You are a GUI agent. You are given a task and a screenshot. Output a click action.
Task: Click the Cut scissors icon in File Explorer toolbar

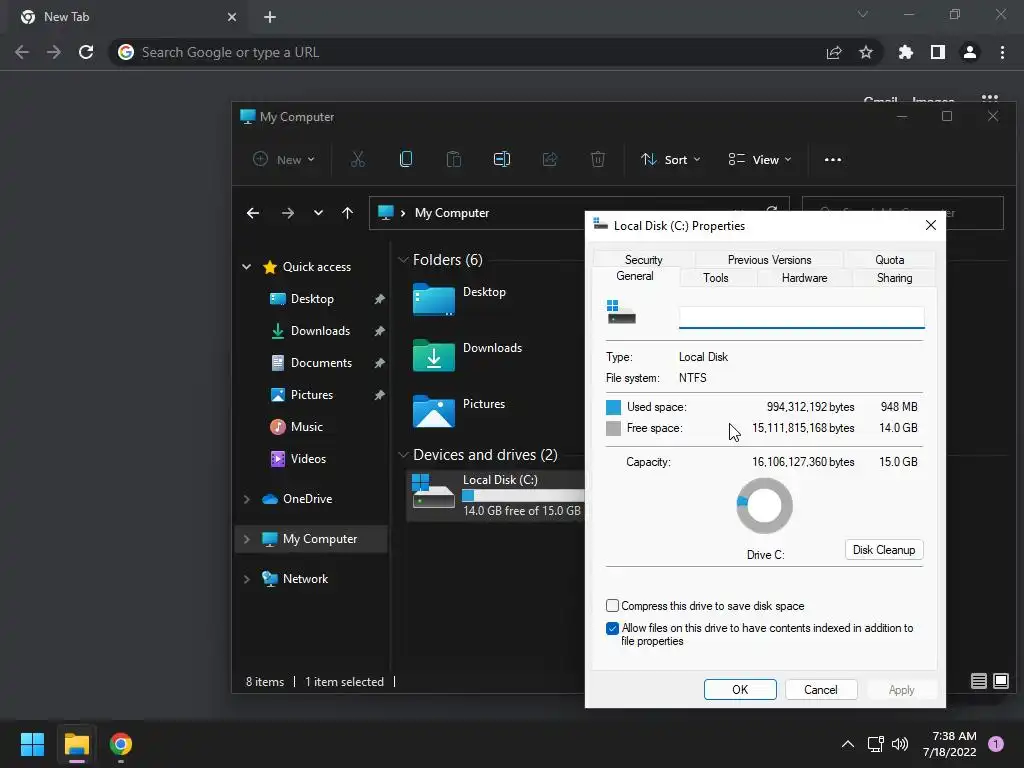point(357,159)
